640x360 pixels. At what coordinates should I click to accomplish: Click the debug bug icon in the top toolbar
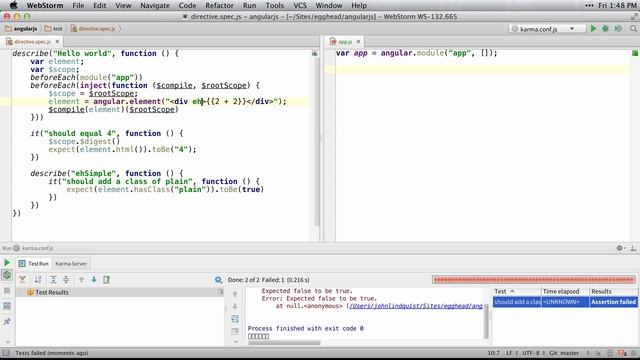pyautogui.click(x=605, y=29)
